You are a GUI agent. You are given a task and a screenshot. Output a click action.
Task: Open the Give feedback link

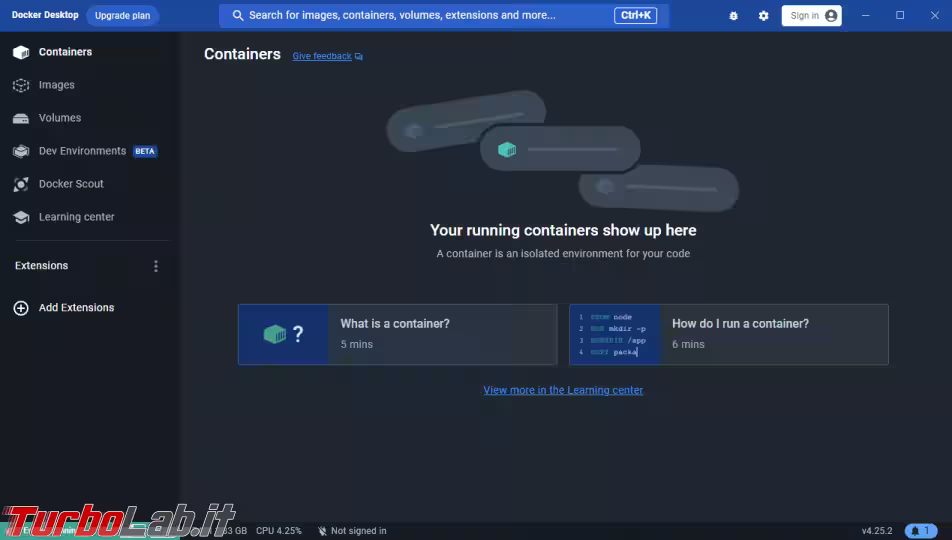(322, 56)
